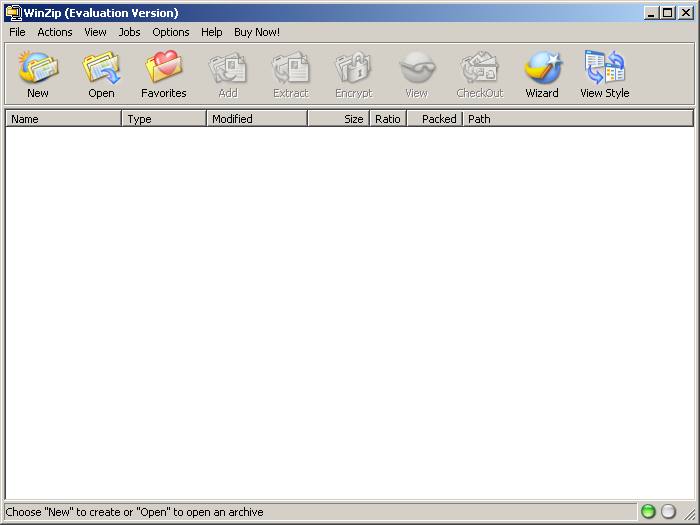Image resolution: width=700 pixels, height=525 pixels.
Task: Open an archive using the Open icon
Action: pyautogui.click(x=101, y=67)
